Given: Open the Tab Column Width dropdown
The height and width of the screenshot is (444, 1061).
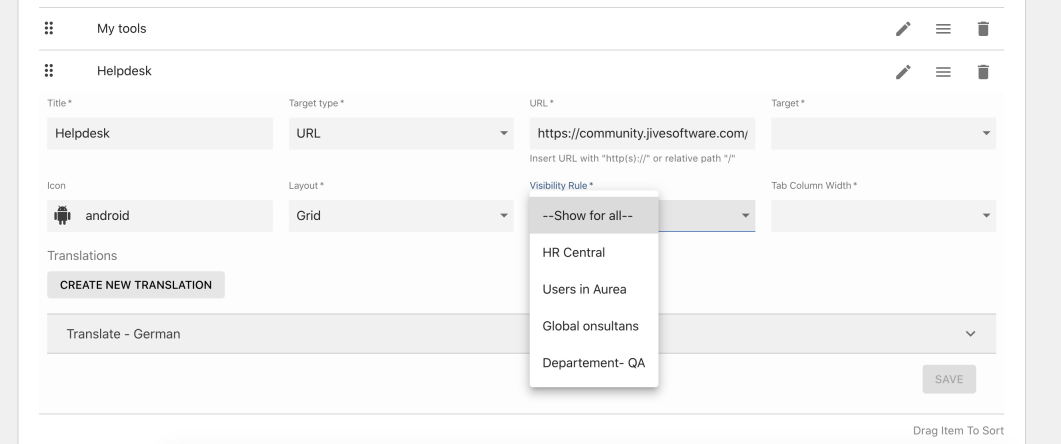Looking at the screenshot, I should 883,216.
